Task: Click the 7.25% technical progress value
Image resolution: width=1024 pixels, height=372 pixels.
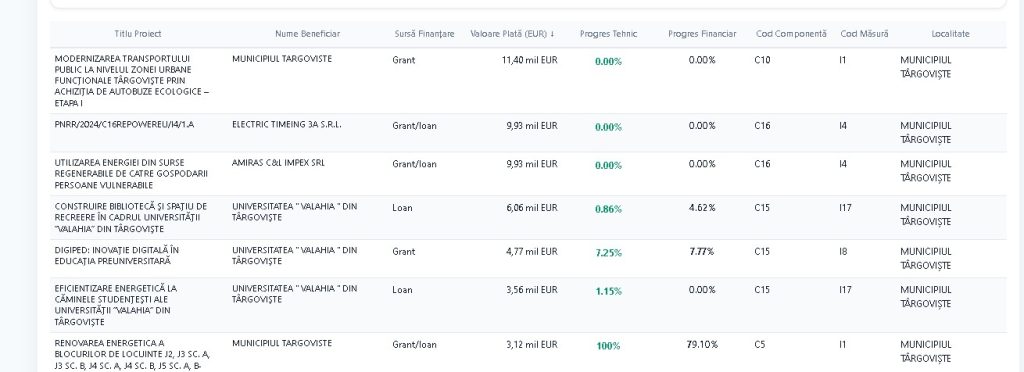Action: (x=609, y=253)
